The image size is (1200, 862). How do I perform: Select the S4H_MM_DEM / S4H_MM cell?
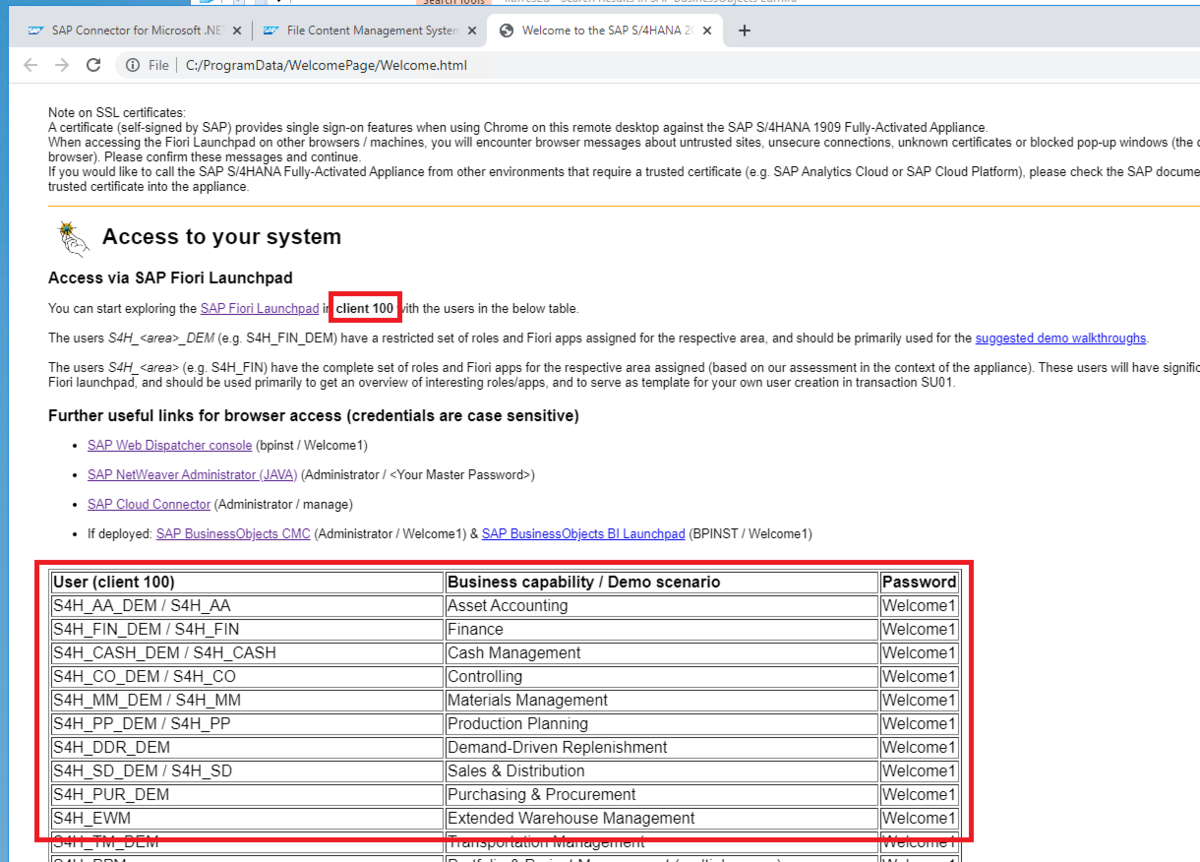[246, 700]
